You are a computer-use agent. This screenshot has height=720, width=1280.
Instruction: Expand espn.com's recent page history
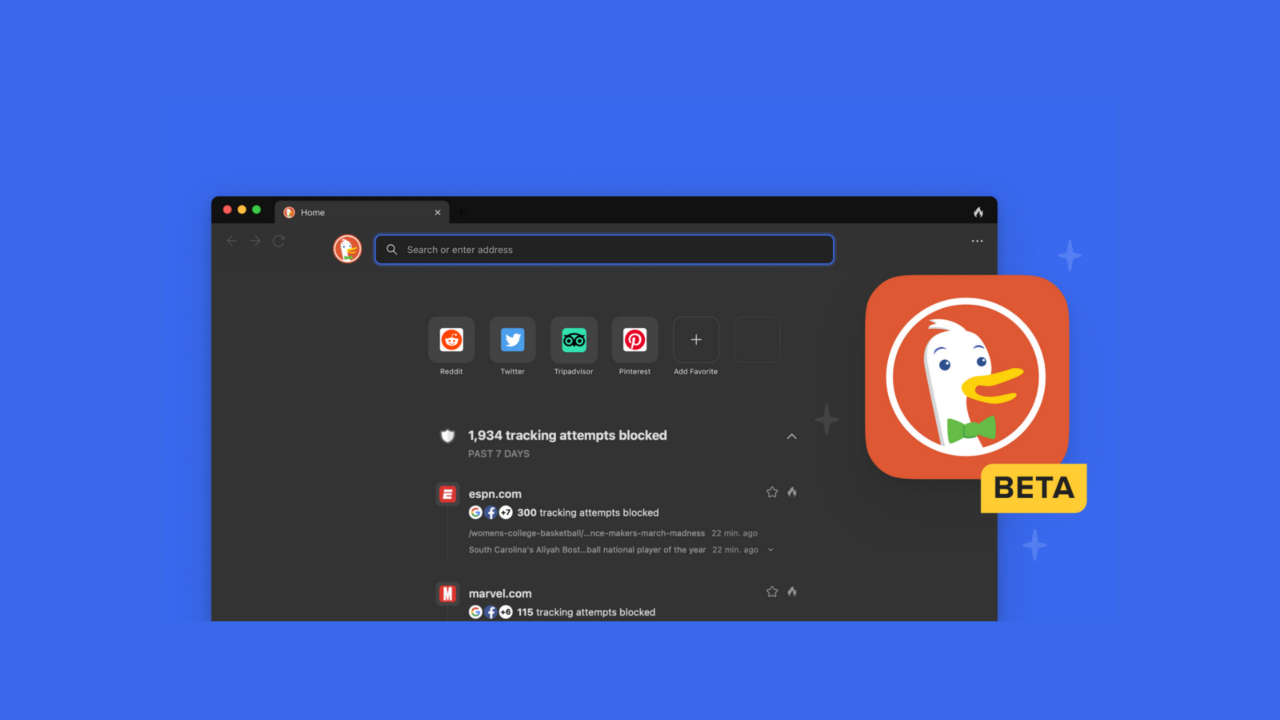tap(769, 549)
